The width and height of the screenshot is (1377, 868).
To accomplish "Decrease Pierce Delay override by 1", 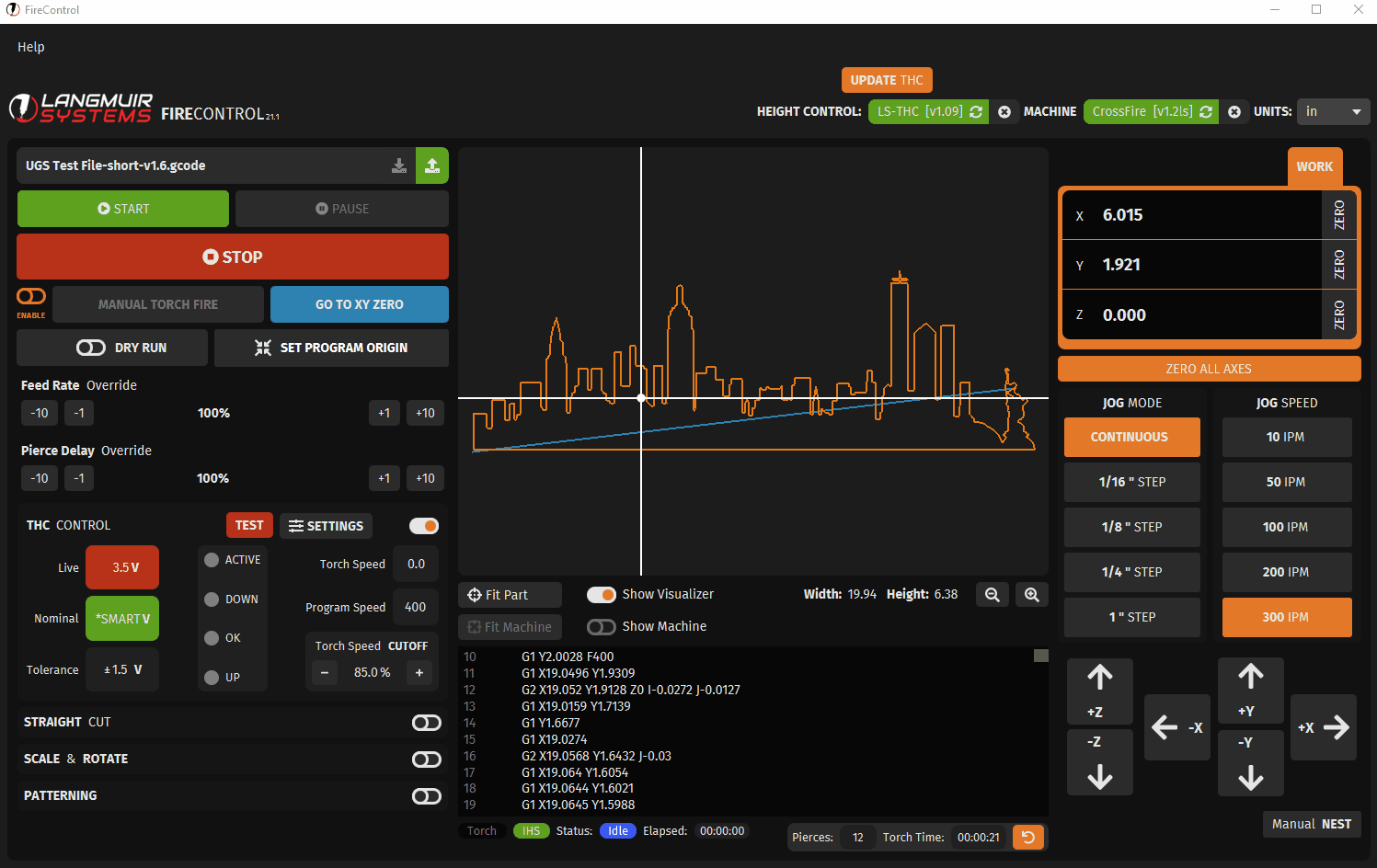I will click(x=79, y=478).
